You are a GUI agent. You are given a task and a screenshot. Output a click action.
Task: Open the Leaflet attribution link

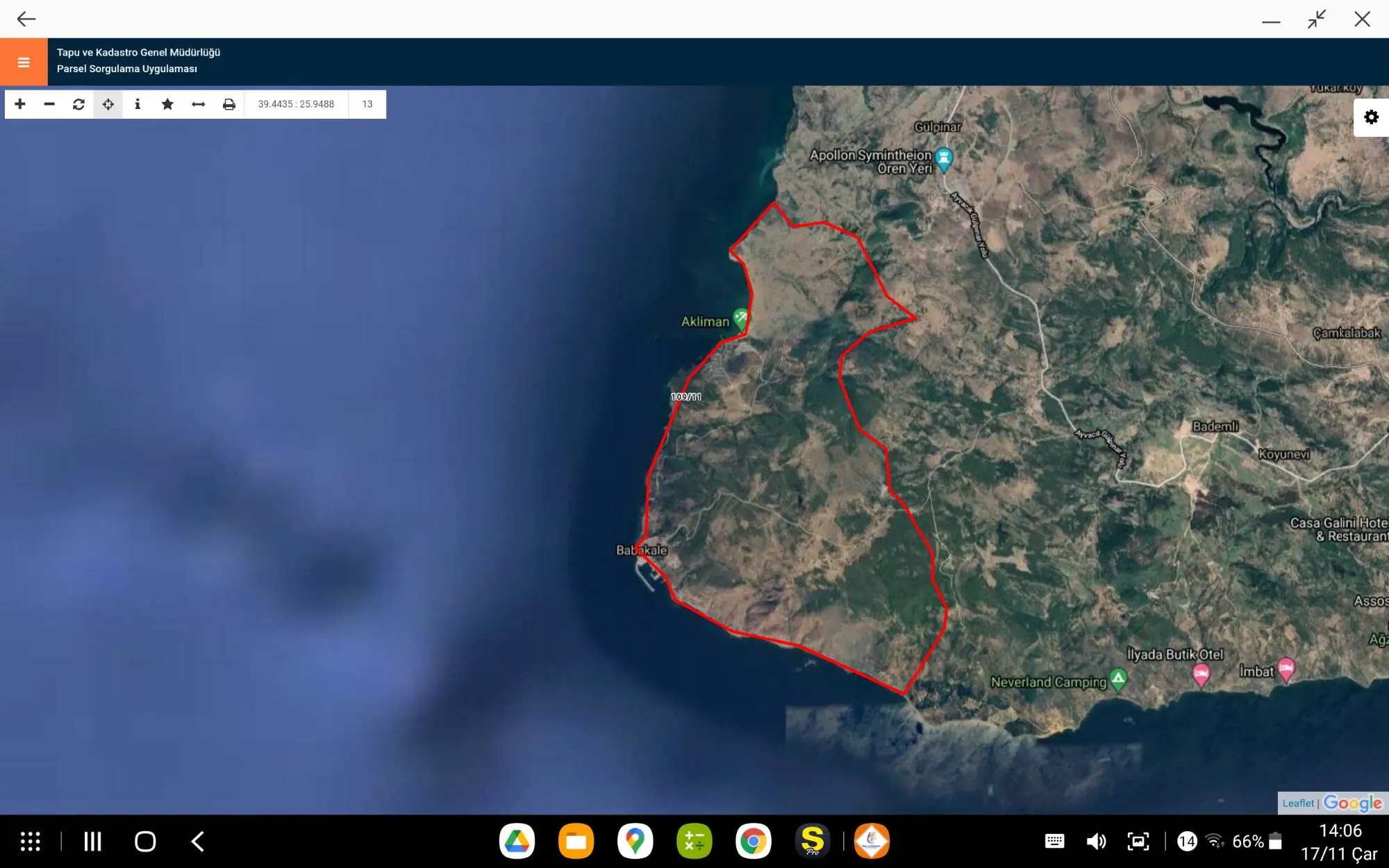click(x=1298, y=803)
